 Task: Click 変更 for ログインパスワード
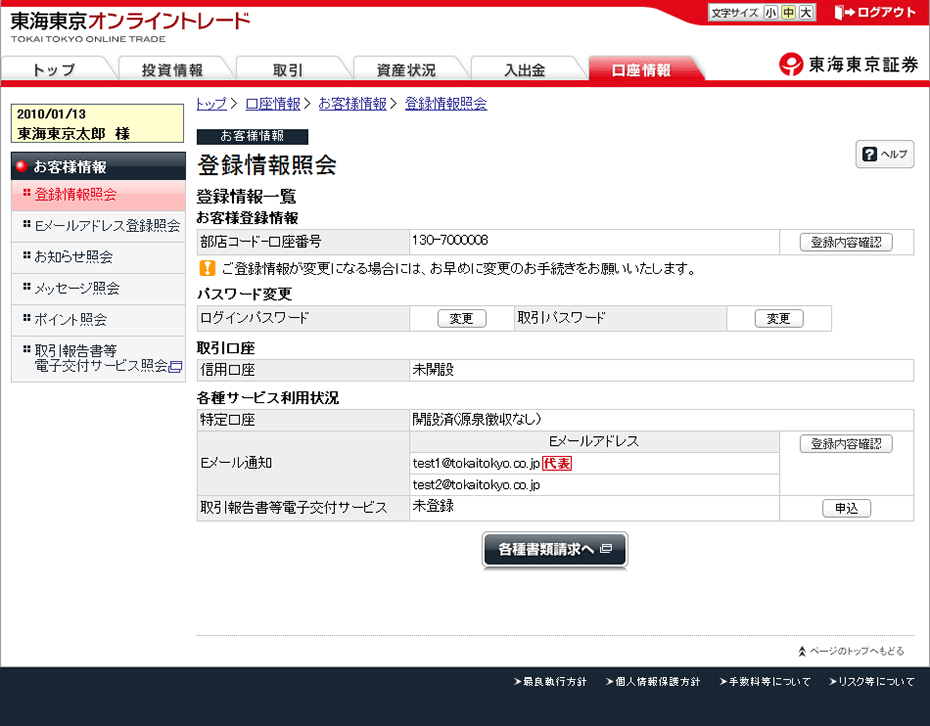(461, 319)
